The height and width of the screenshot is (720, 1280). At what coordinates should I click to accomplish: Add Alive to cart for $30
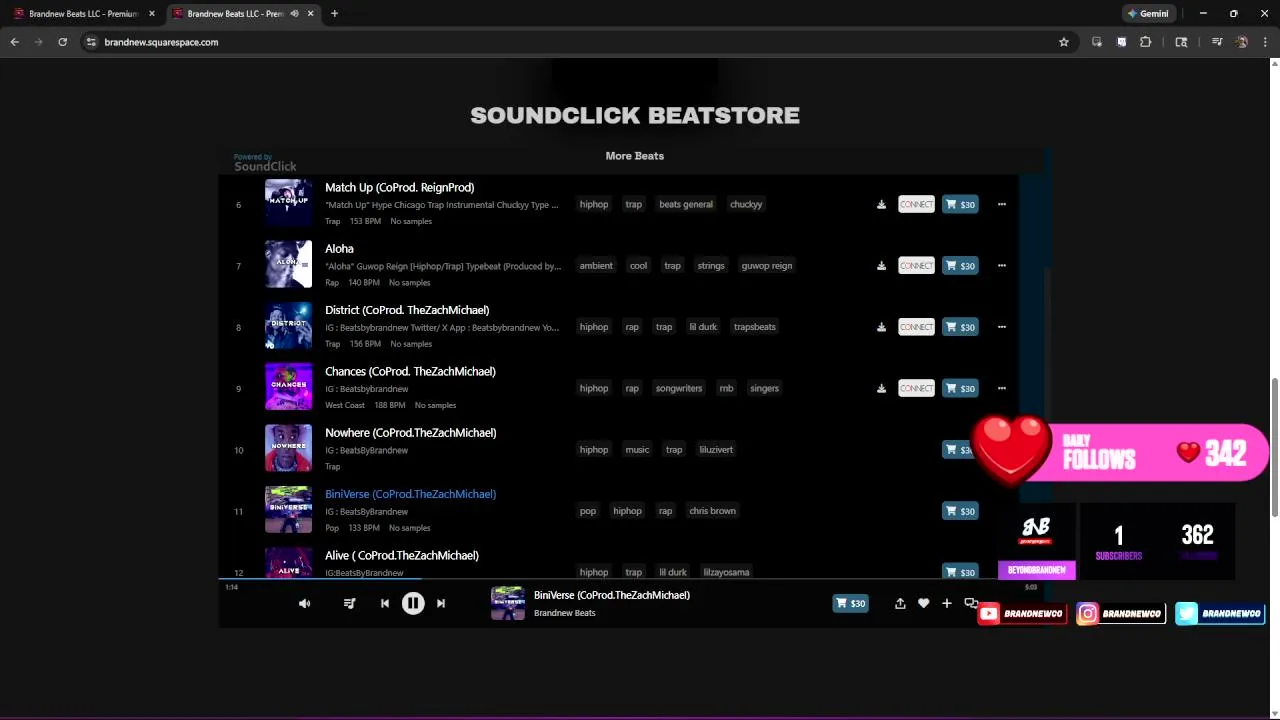pos(960,572)
